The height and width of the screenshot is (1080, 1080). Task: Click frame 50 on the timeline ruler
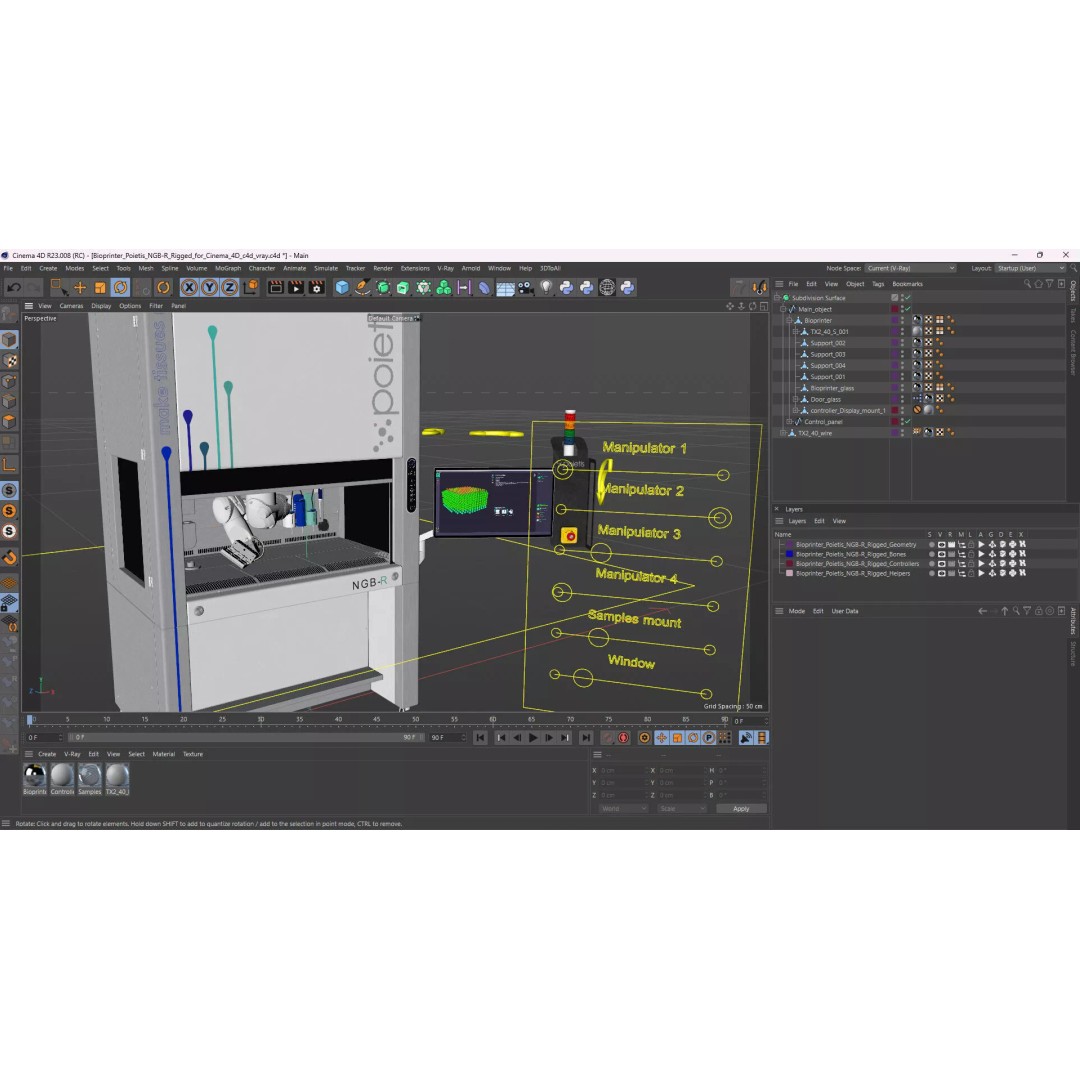coord(415,720)
